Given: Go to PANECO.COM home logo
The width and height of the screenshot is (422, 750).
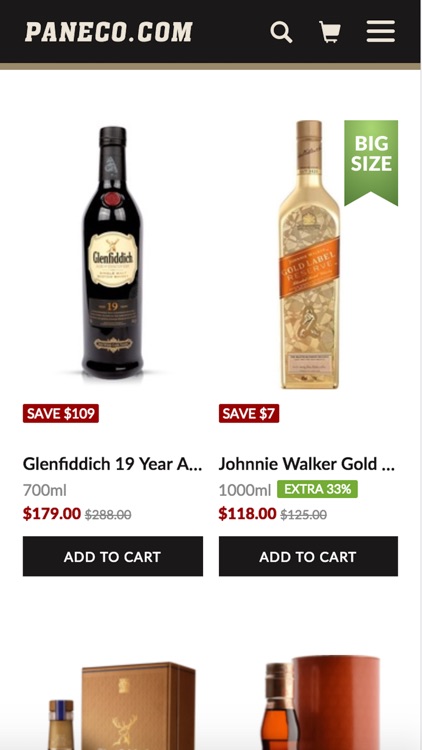Looking at the screenshot, I should 109,32.
